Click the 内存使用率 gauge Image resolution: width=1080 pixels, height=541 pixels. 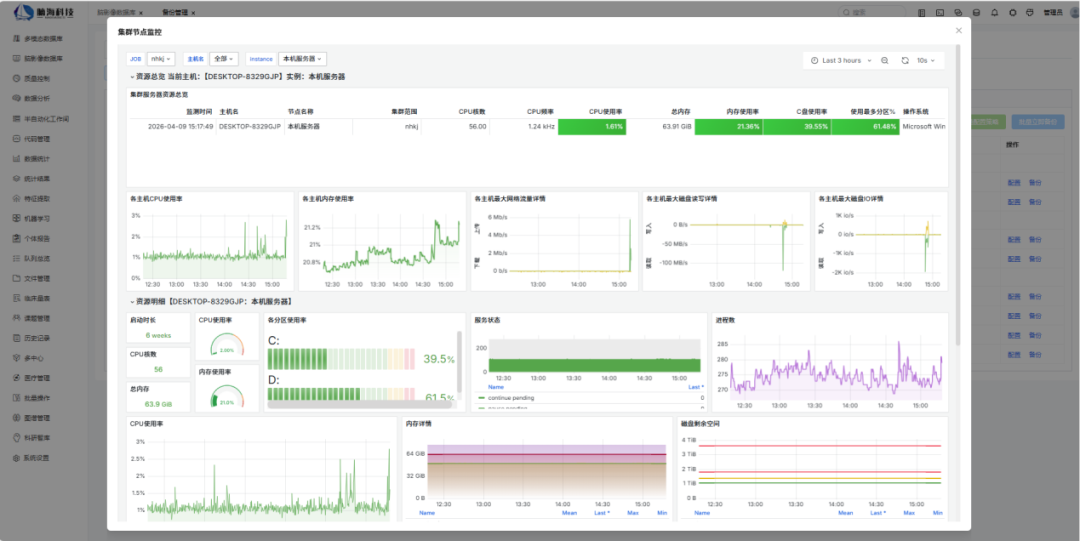click(227, 396)
